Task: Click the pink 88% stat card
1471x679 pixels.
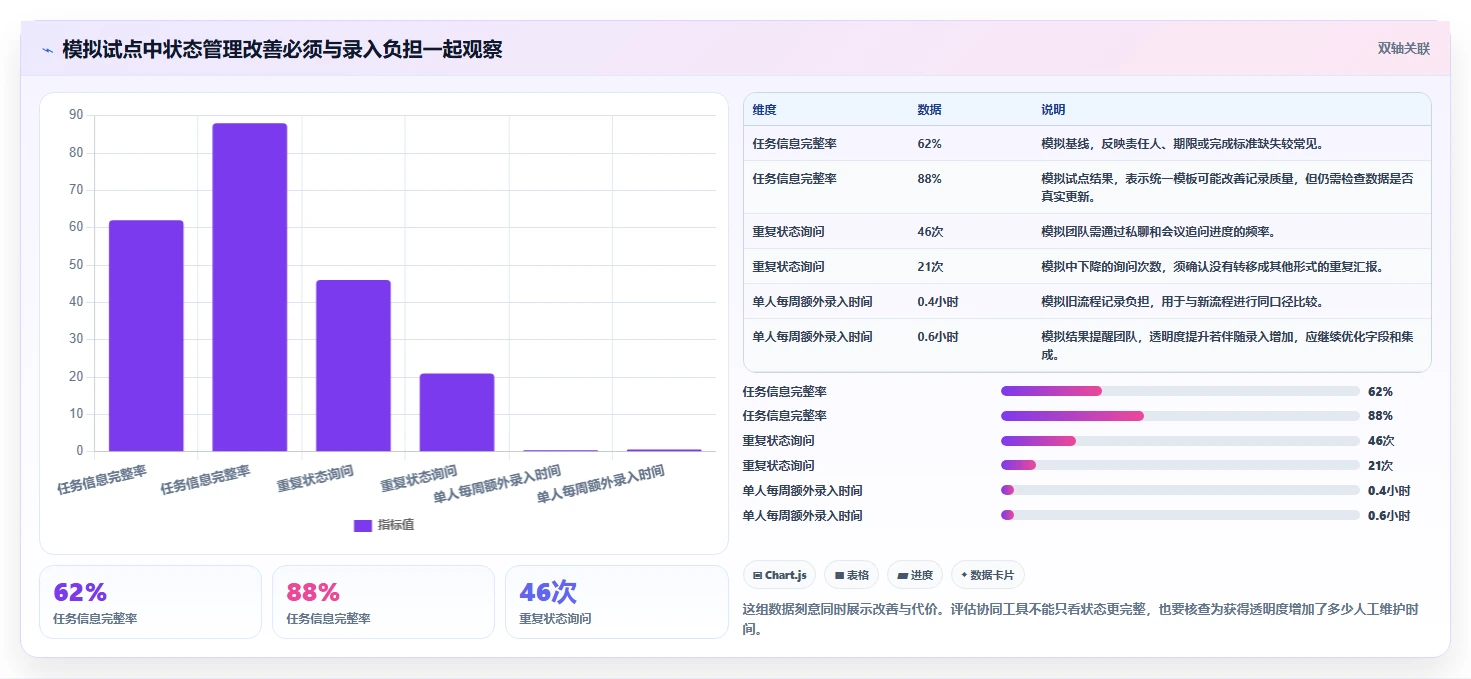Action: coord(383,602)
